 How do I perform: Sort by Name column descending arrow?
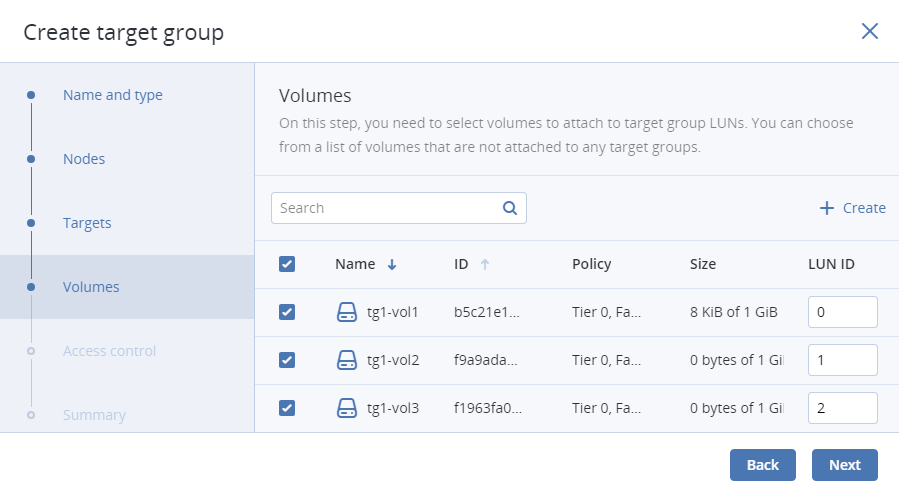click(392, 265)
